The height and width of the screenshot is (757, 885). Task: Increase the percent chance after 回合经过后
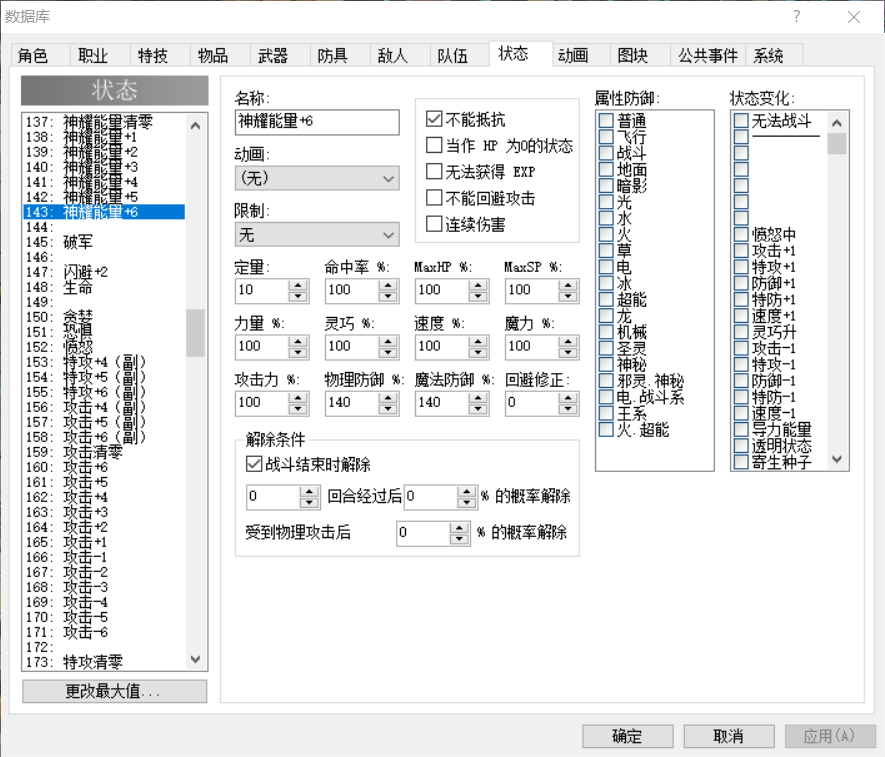tap(466, 492)
